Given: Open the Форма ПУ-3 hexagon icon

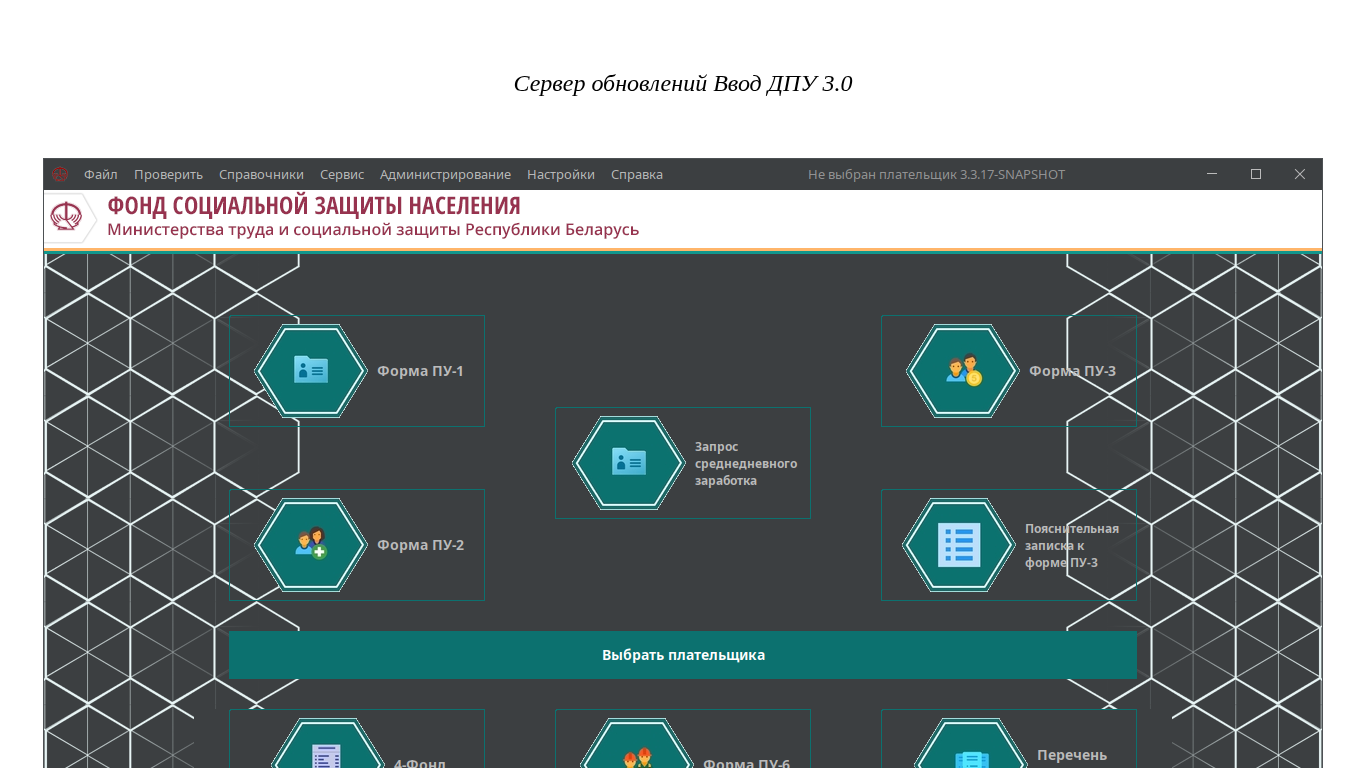Looking at the screenshot, I should 963,371.
